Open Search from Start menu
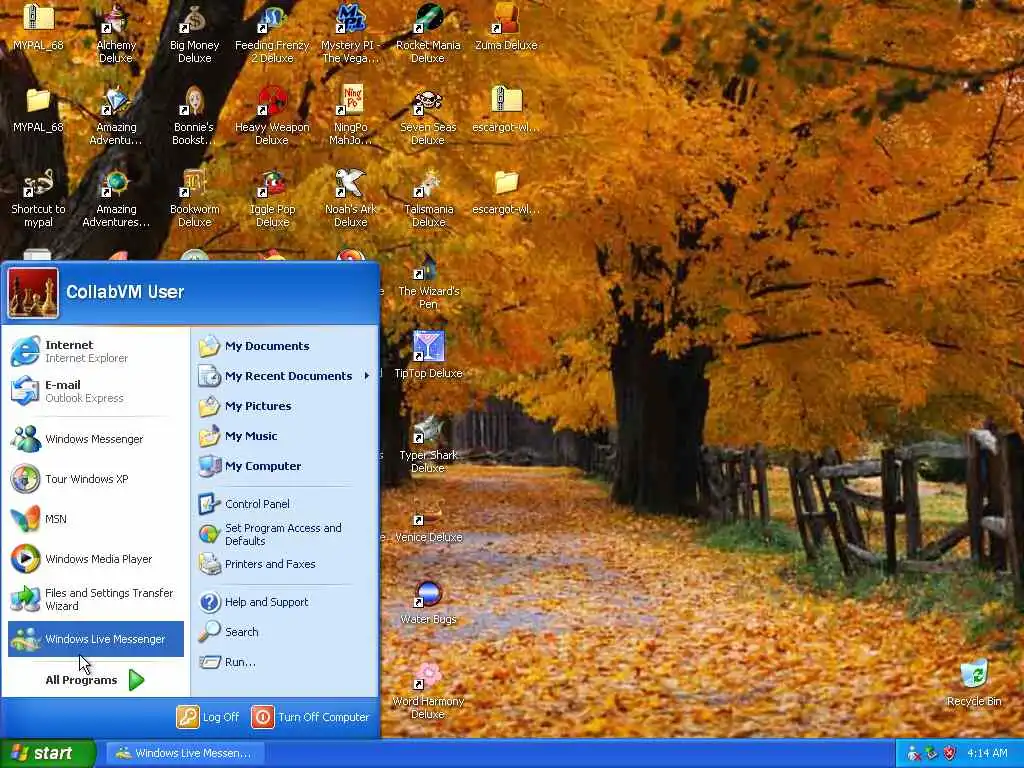 click(285, 632)
